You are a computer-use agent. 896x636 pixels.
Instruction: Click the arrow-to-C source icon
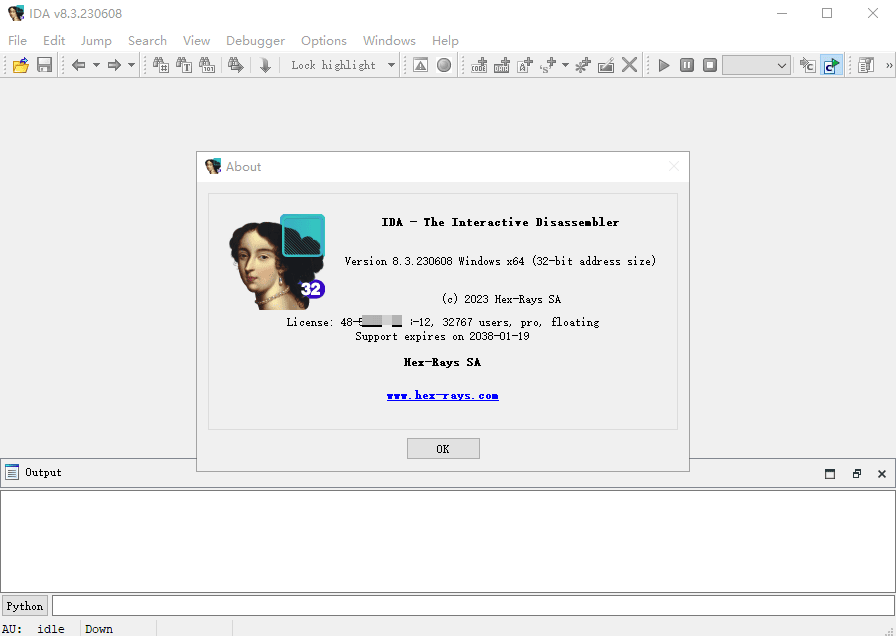[807, 65]
